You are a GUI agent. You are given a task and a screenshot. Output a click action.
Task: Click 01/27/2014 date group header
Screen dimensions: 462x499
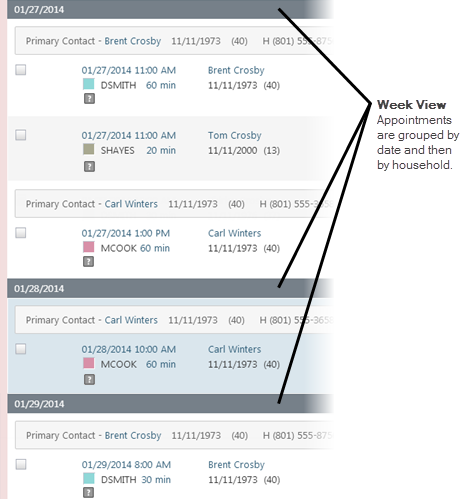click(x=170, y=9)
